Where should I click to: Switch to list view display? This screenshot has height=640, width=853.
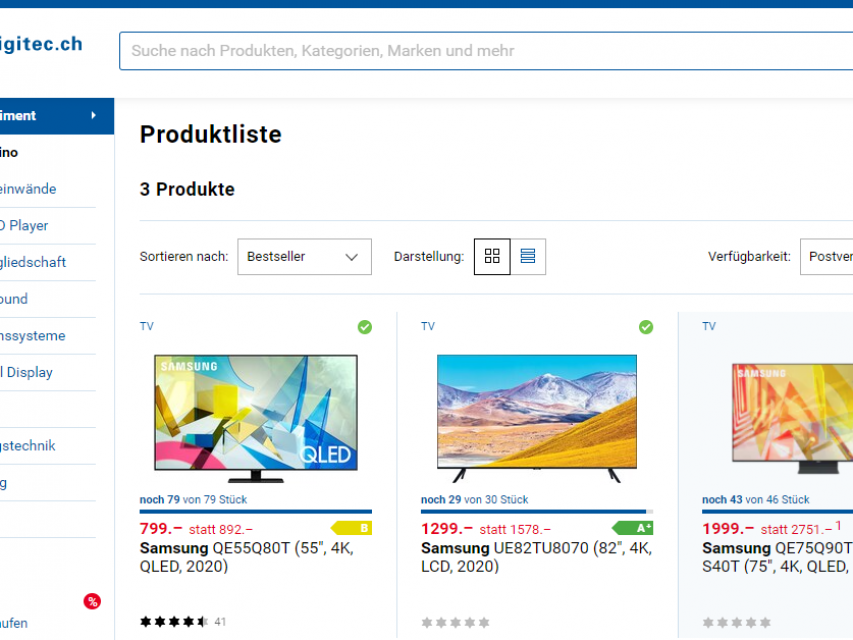pyautogui.click(x=528, y=257)
